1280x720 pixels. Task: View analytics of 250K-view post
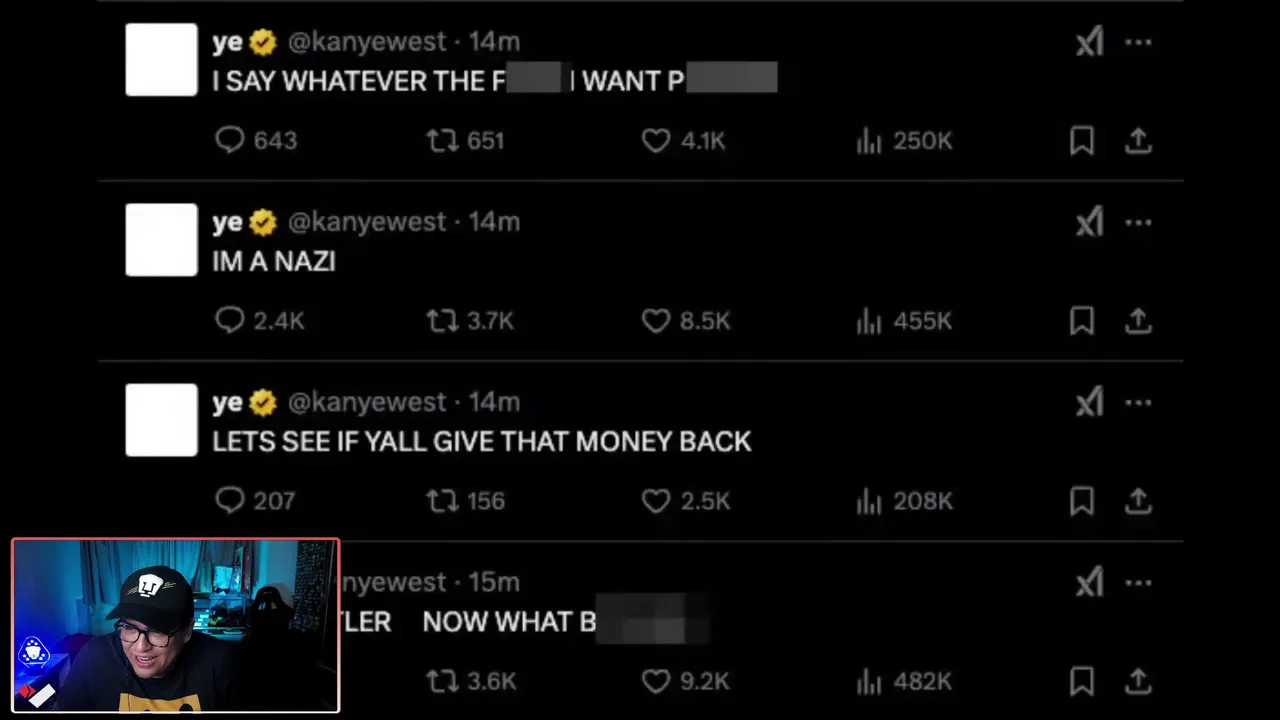point(869,141)
